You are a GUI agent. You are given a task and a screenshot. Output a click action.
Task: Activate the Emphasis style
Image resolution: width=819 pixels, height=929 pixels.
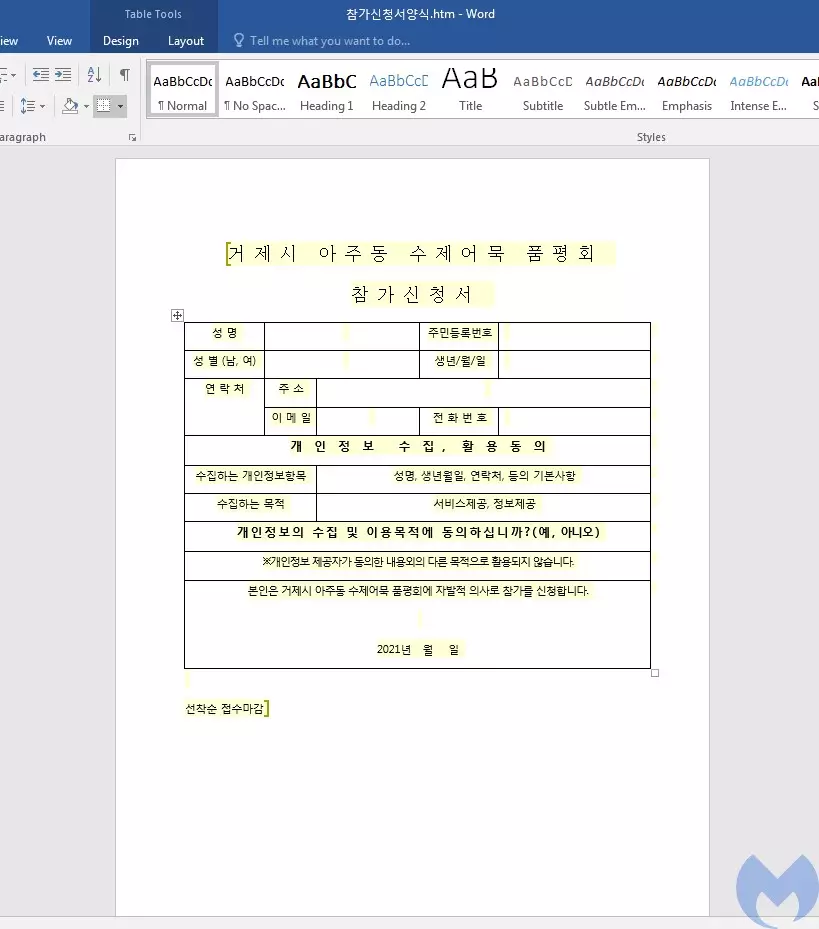pyautogui.click(x=686, y=90)
